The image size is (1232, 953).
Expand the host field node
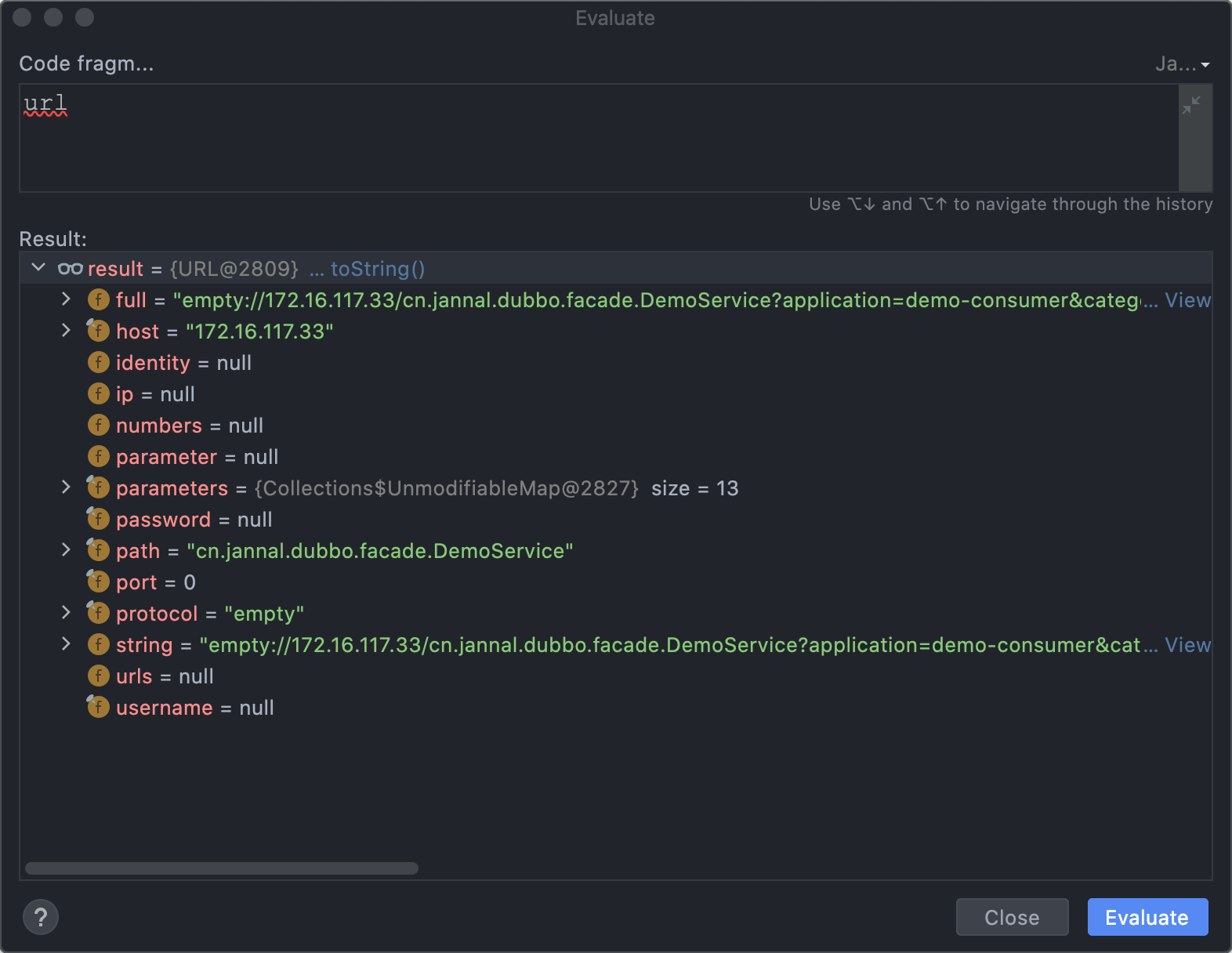click(x=67, y=331)
